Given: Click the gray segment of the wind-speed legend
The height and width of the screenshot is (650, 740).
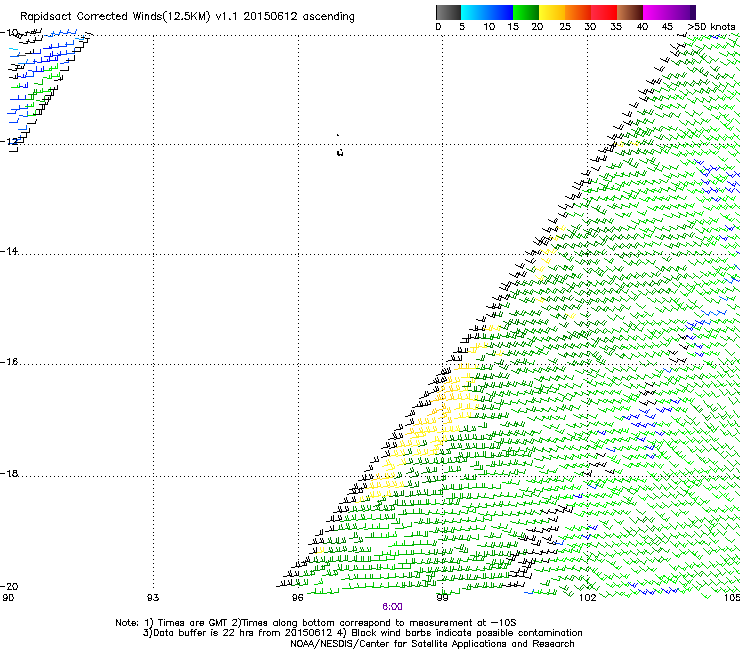Looking at the screenshot, I should (448, 12).
